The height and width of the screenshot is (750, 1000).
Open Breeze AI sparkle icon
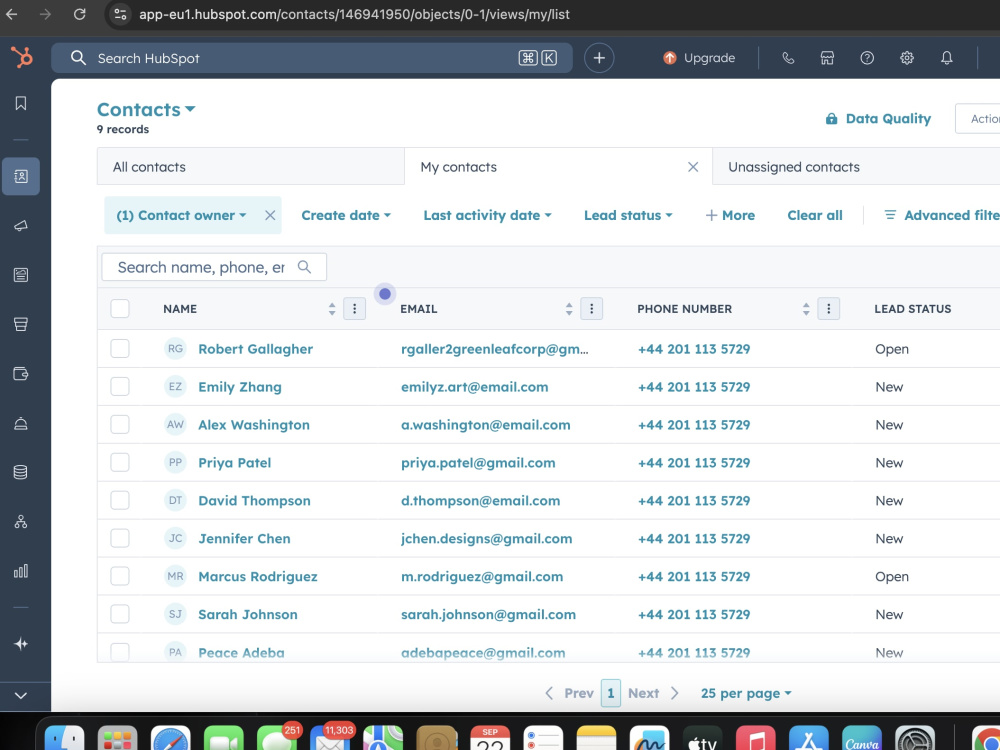point(21,643)
